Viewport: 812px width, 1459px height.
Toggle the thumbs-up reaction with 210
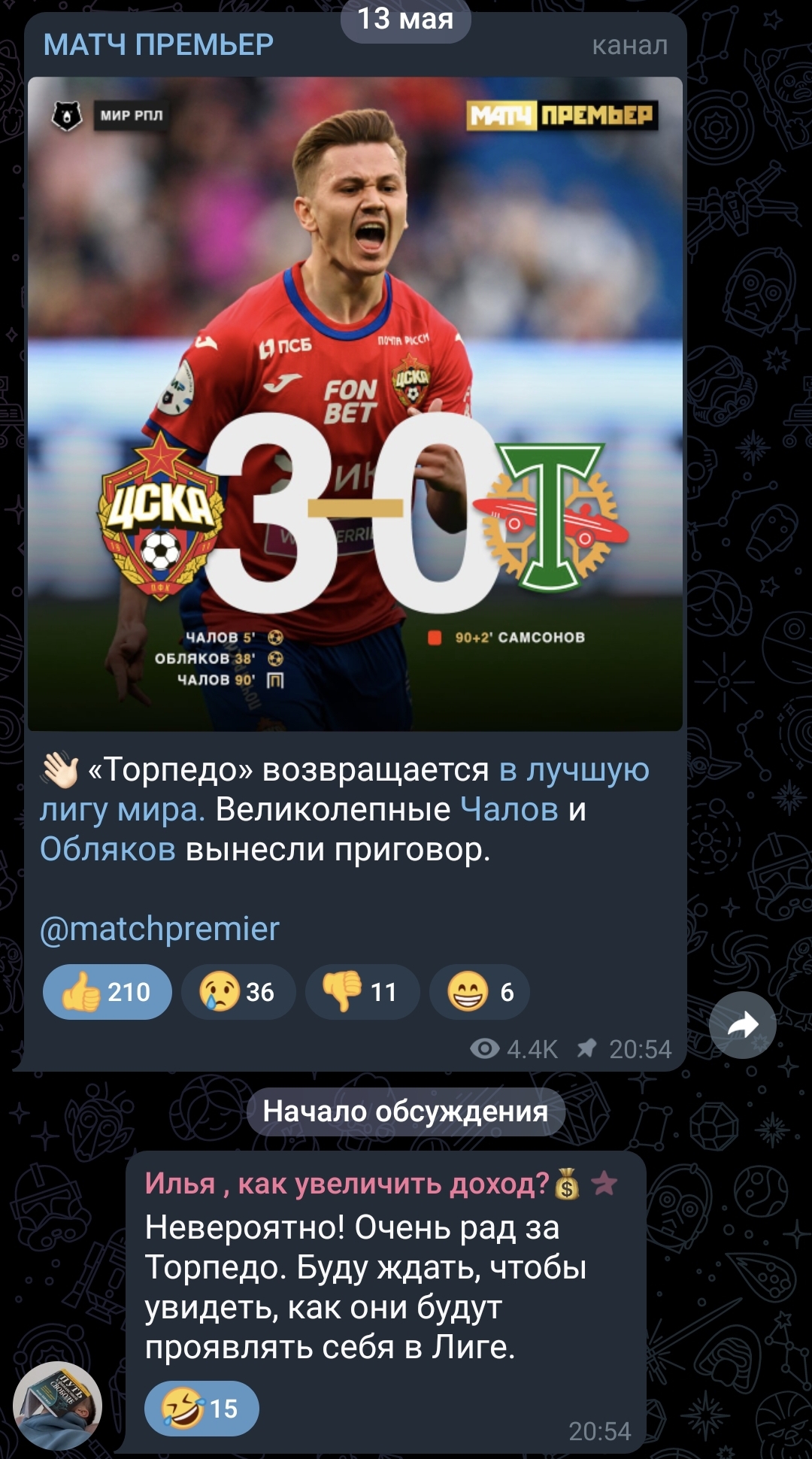click(108, 992)
